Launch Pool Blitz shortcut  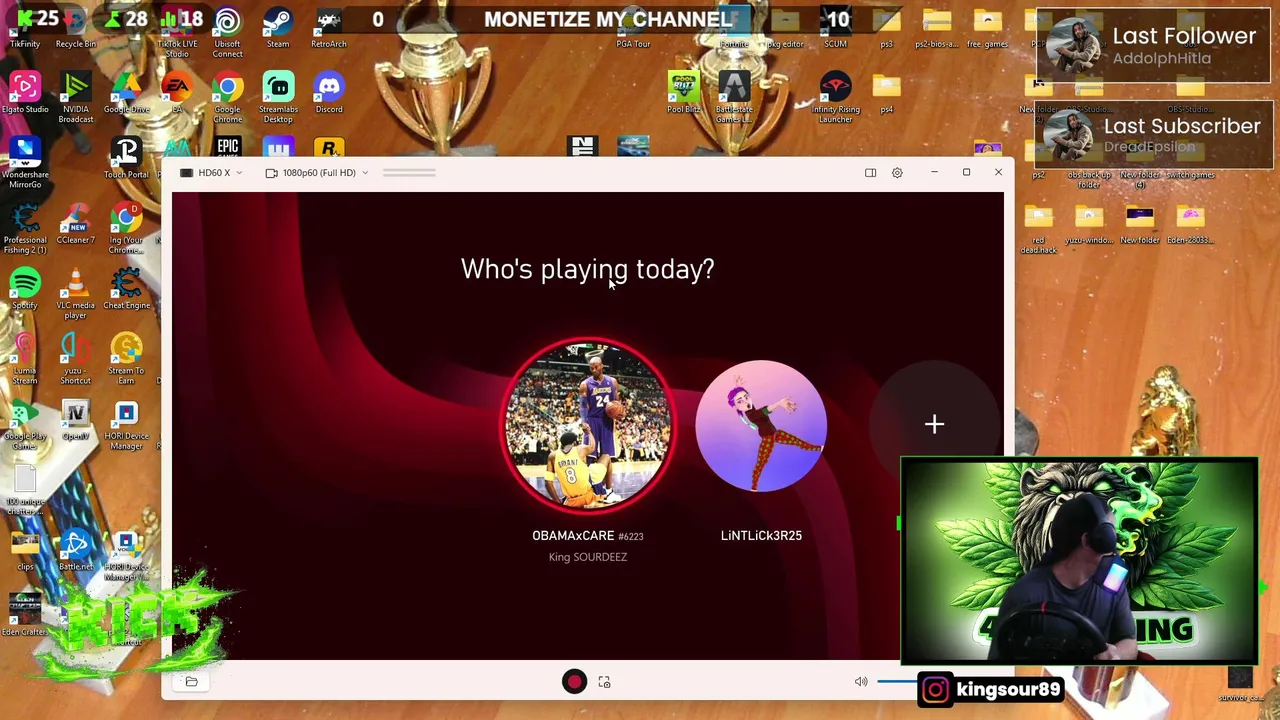click(684, 93)
